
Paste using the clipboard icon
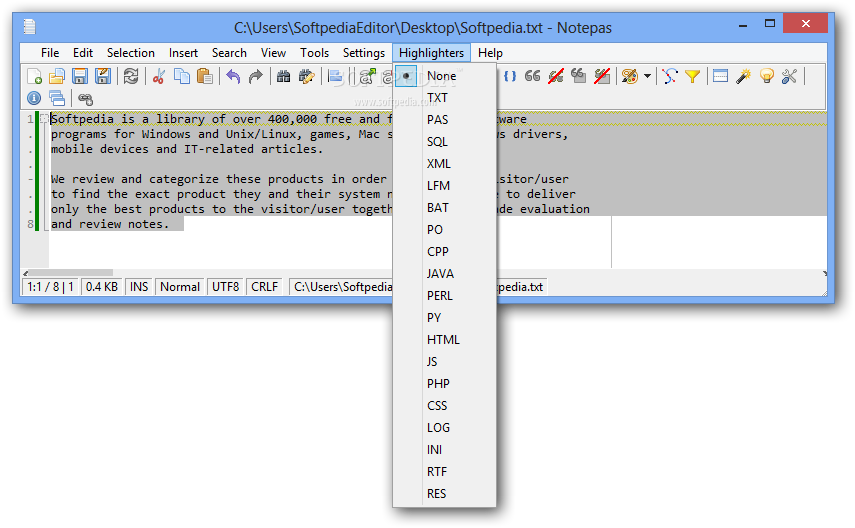click(204, 76)
